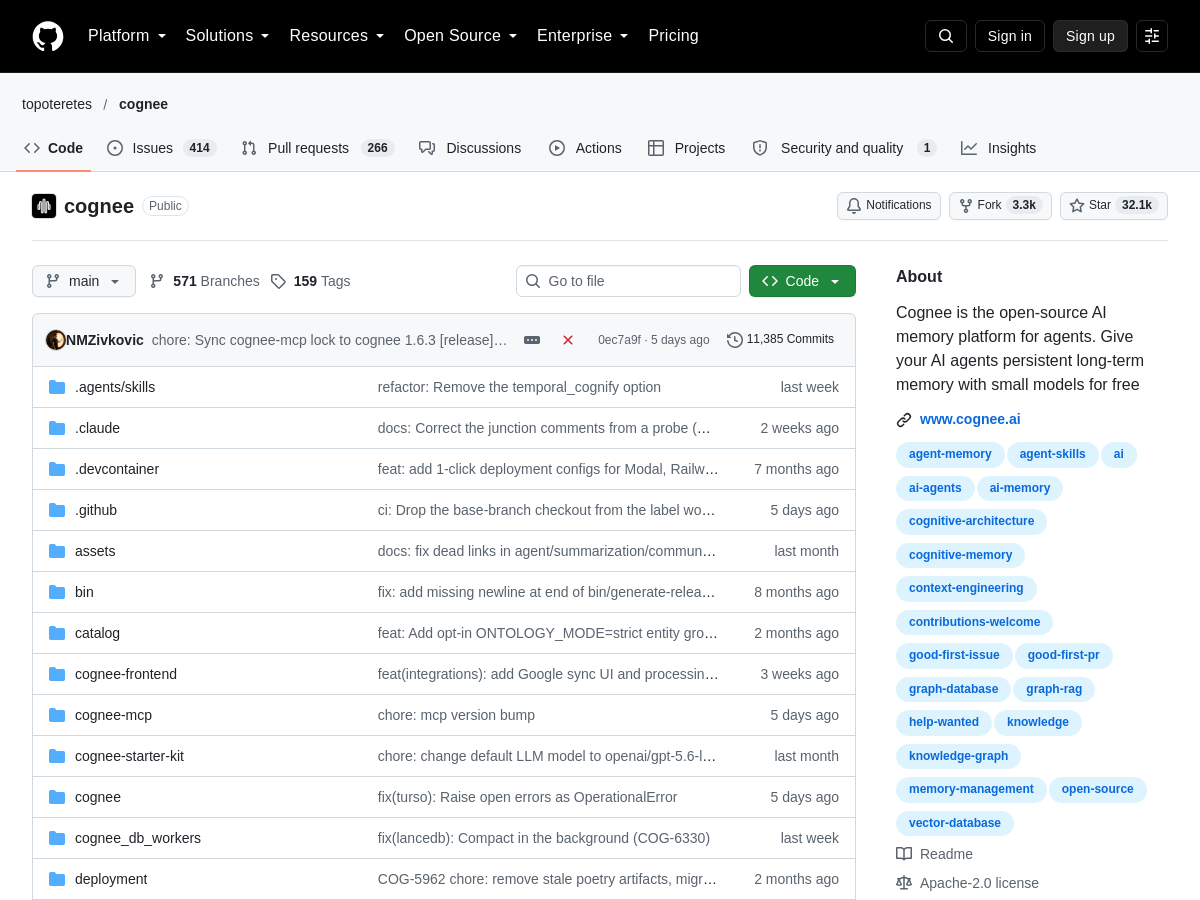Open the 11,385 Commits history
The image size is (1200, 900).
[780, 340]
